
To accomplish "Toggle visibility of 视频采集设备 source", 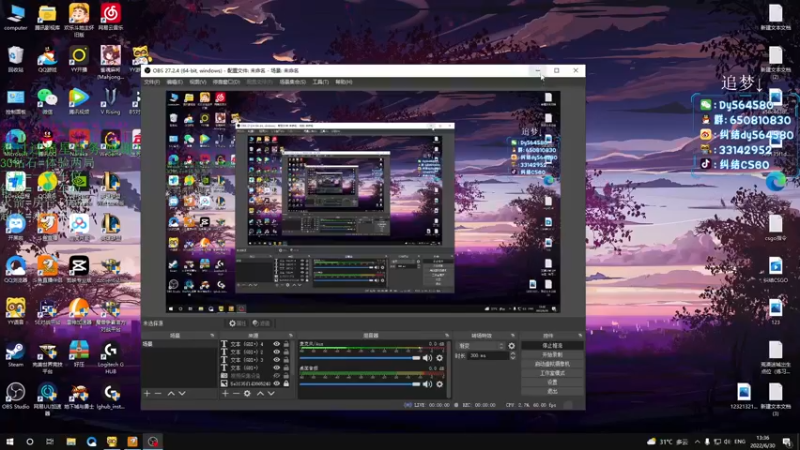I will pyautogui.click(x=277, y=376).
